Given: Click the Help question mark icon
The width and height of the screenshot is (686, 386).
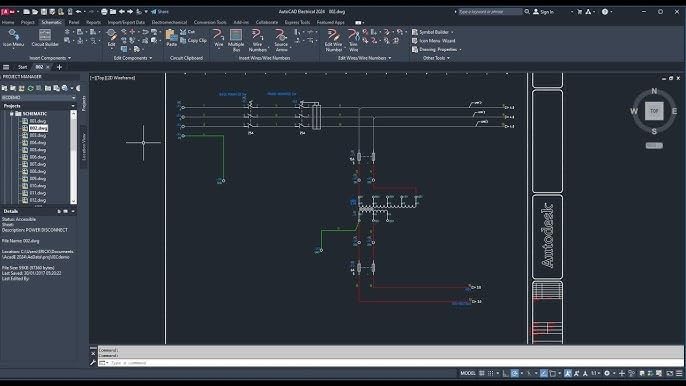Looking at the screenshot, I should click(x=605, y=12).
